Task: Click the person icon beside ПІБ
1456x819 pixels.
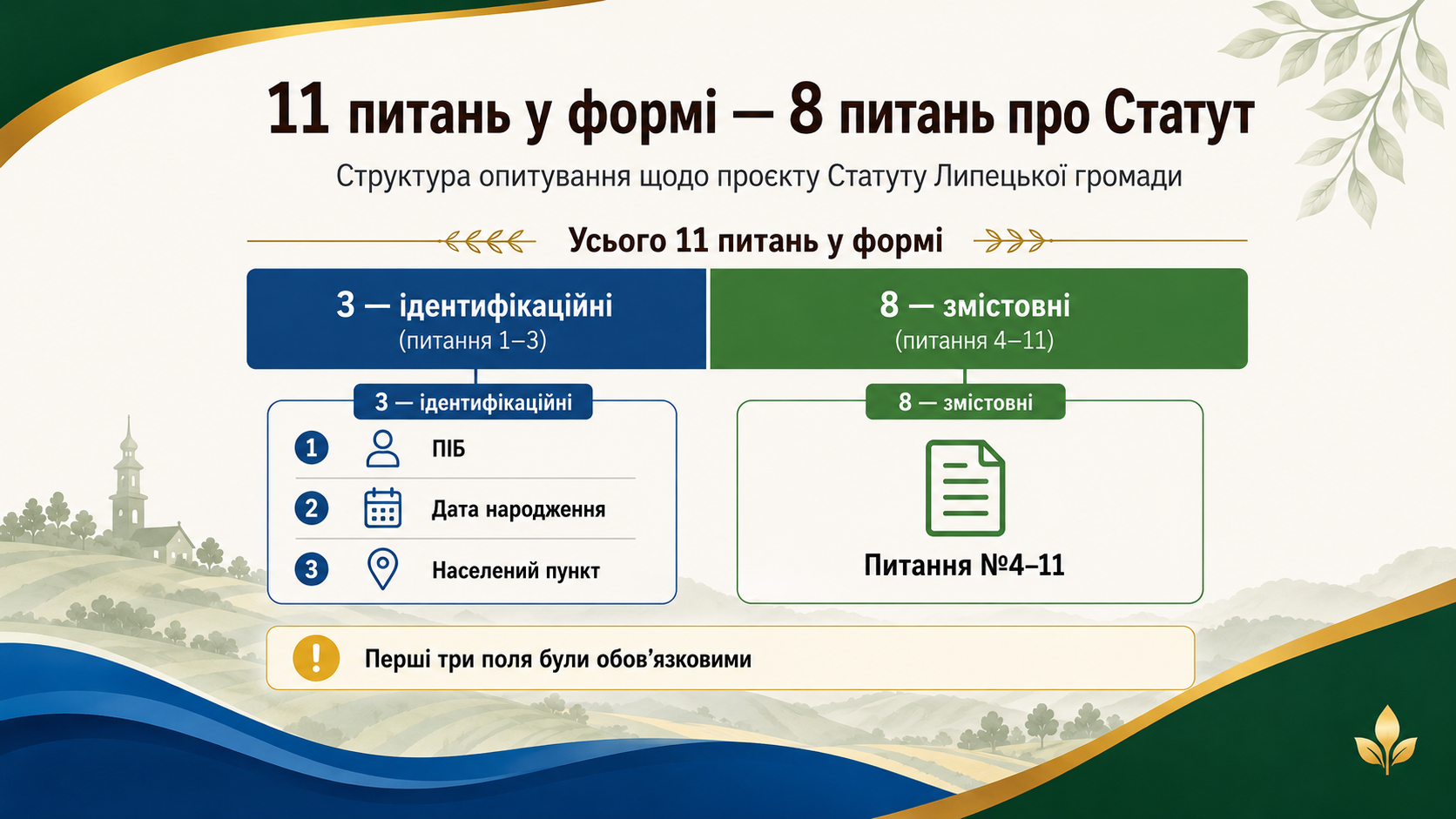Action: tap(382, 449)
